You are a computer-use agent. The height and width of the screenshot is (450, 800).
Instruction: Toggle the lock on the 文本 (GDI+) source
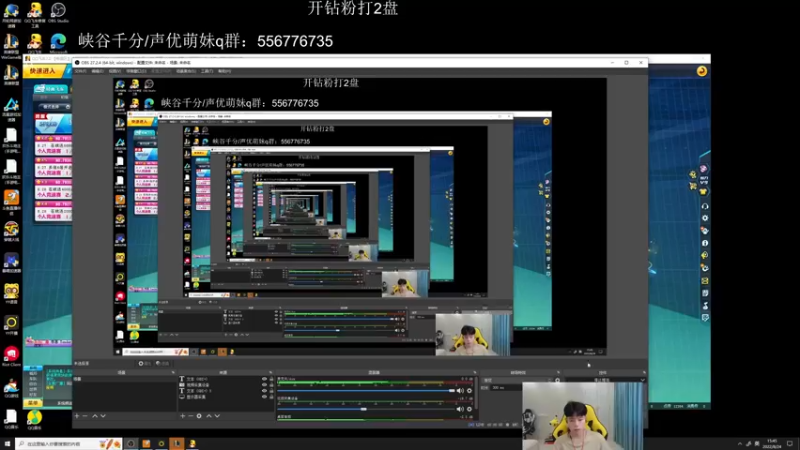coord(271,379)
